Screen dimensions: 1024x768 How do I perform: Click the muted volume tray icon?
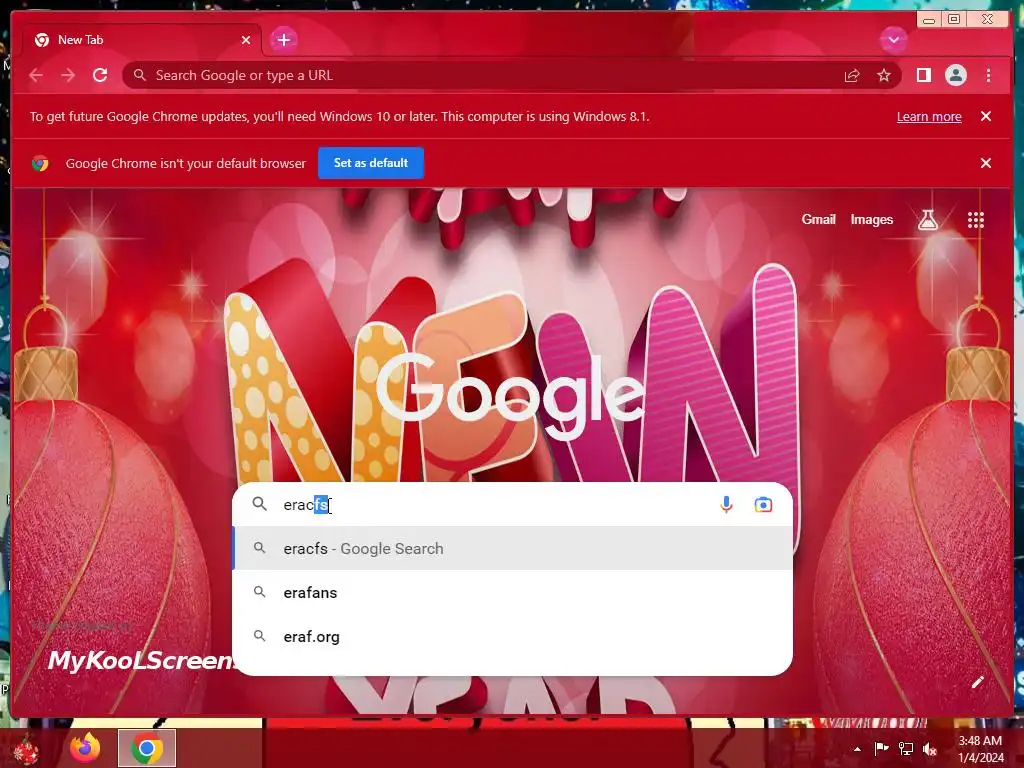point(929,748)
